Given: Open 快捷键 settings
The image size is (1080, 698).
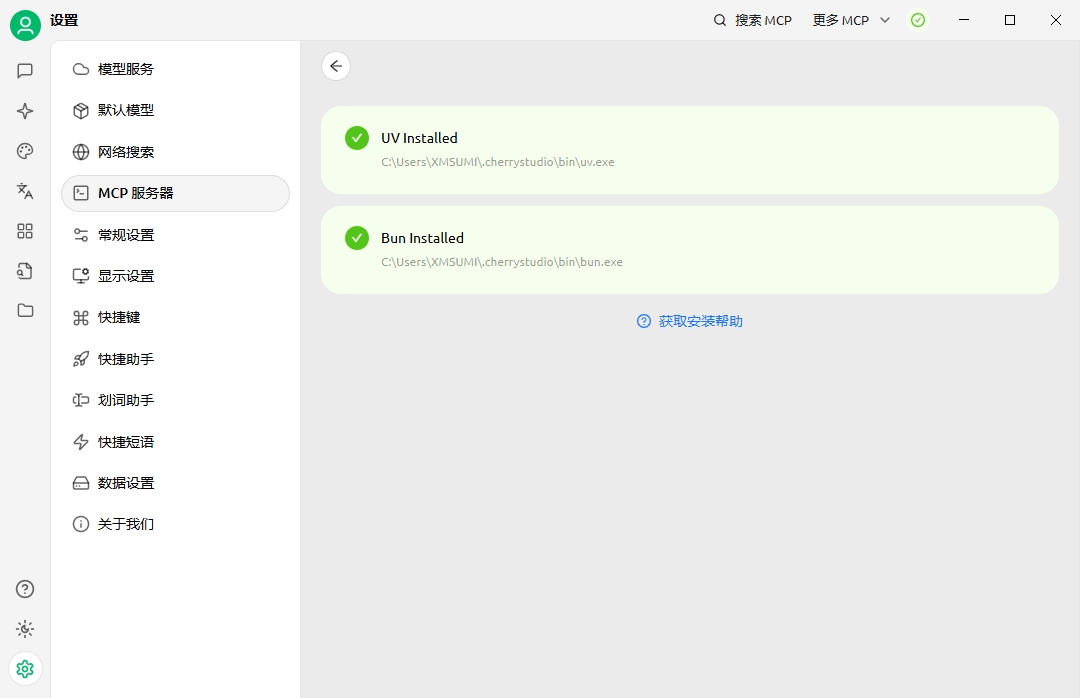Looking at the screenshot, I should click(x=176, y=318).
